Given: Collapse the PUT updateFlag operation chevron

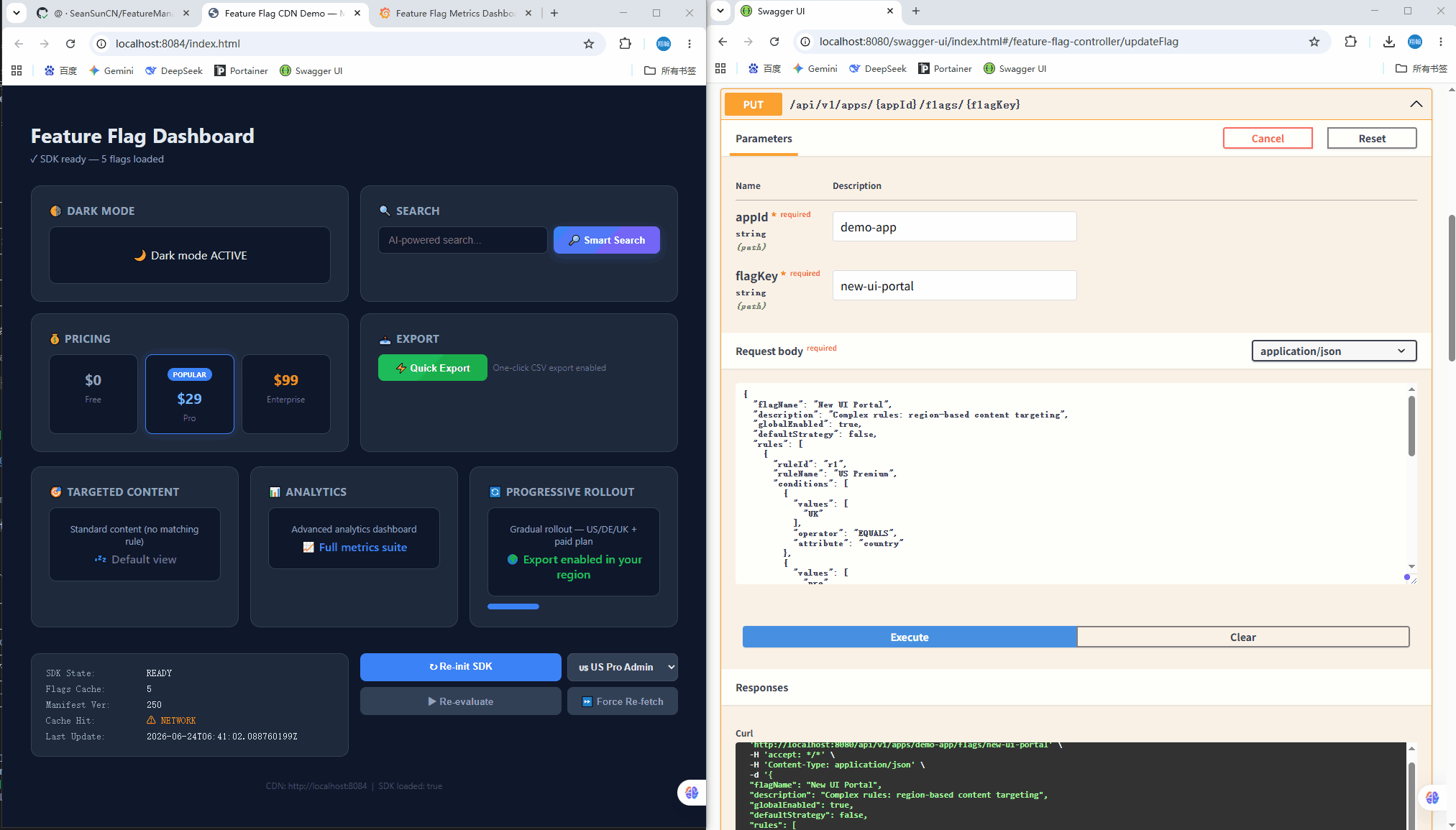Looking at the screenshot, I should [x=1416, y=104].
